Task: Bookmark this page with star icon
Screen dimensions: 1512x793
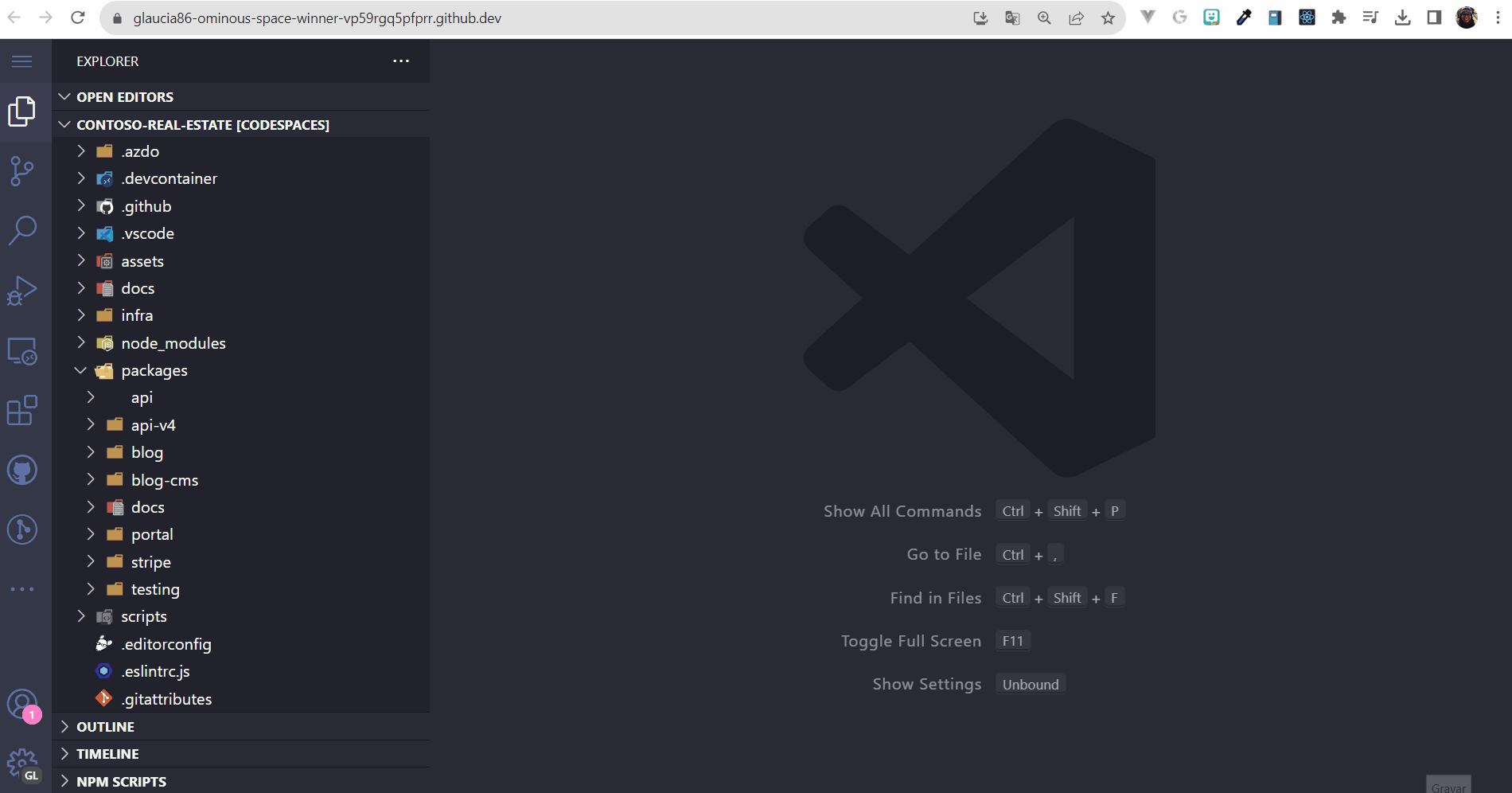Action: coord(1108,18)
